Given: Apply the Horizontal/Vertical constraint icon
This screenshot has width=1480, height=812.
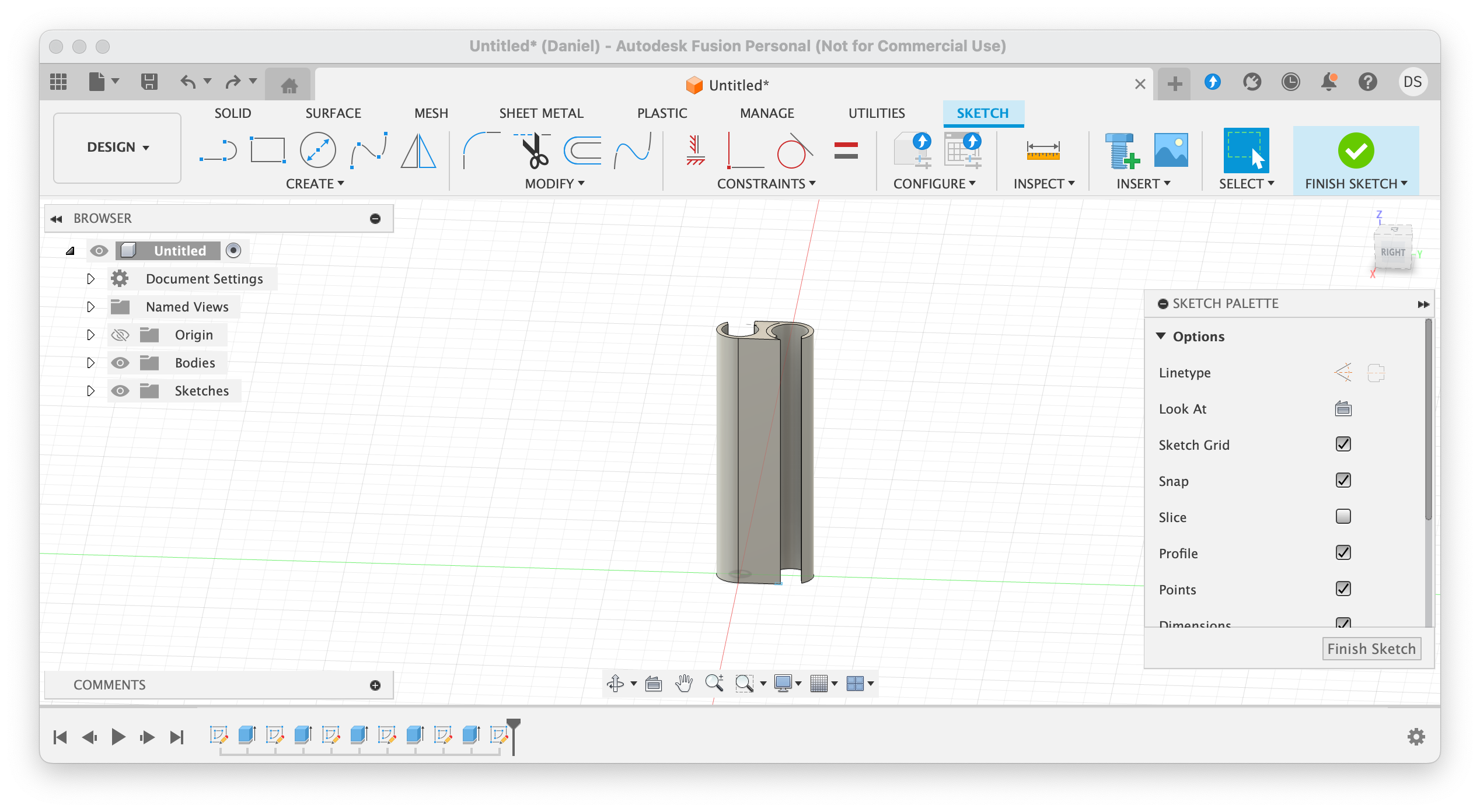Looking at the screenshot, I should (695, 150).
